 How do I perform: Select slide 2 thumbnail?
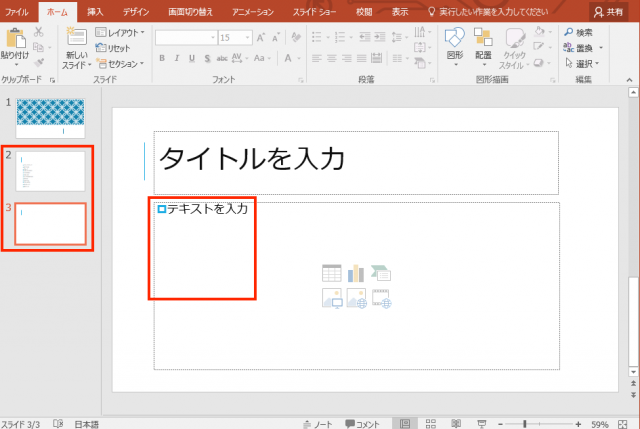[51, 171]
